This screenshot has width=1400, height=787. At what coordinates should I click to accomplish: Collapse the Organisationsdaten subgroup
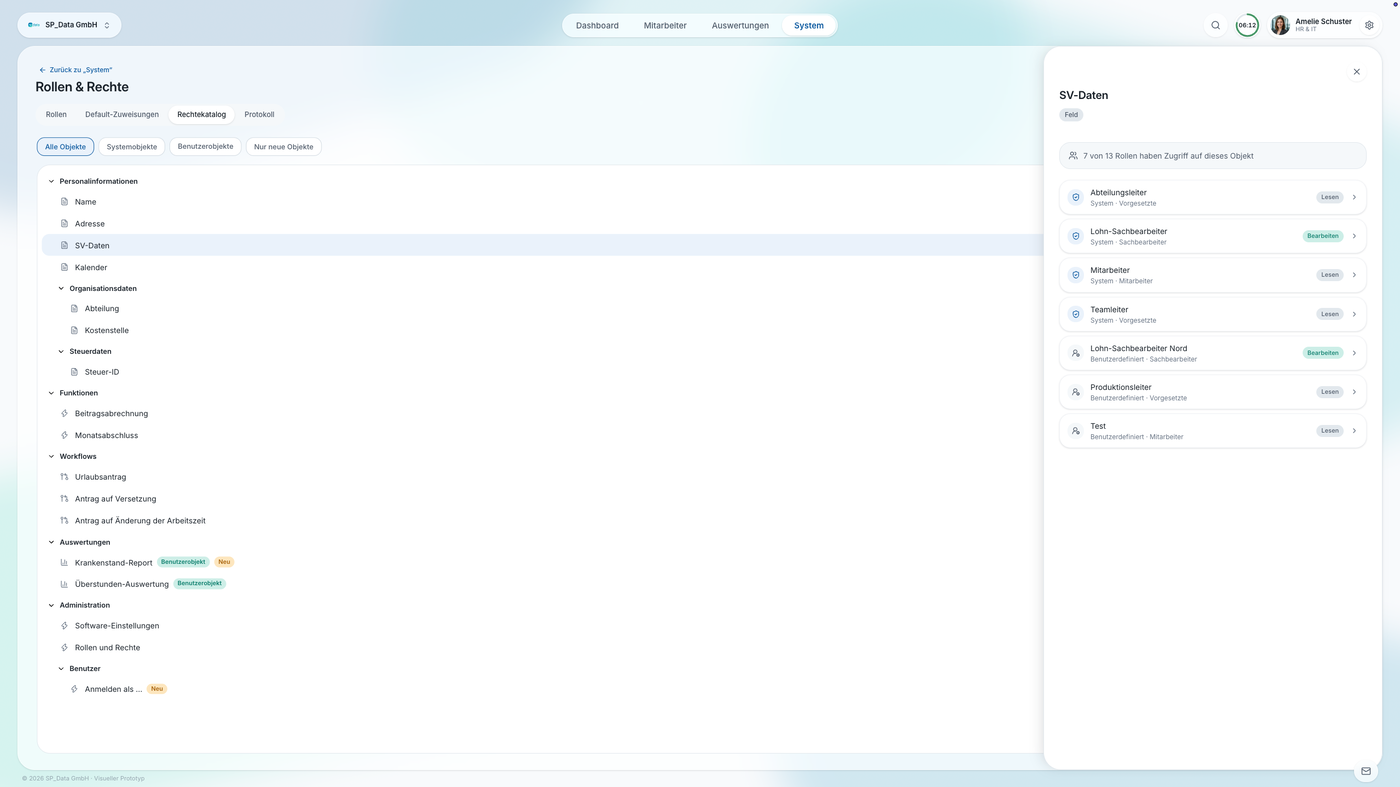click(x=61, y=288)
